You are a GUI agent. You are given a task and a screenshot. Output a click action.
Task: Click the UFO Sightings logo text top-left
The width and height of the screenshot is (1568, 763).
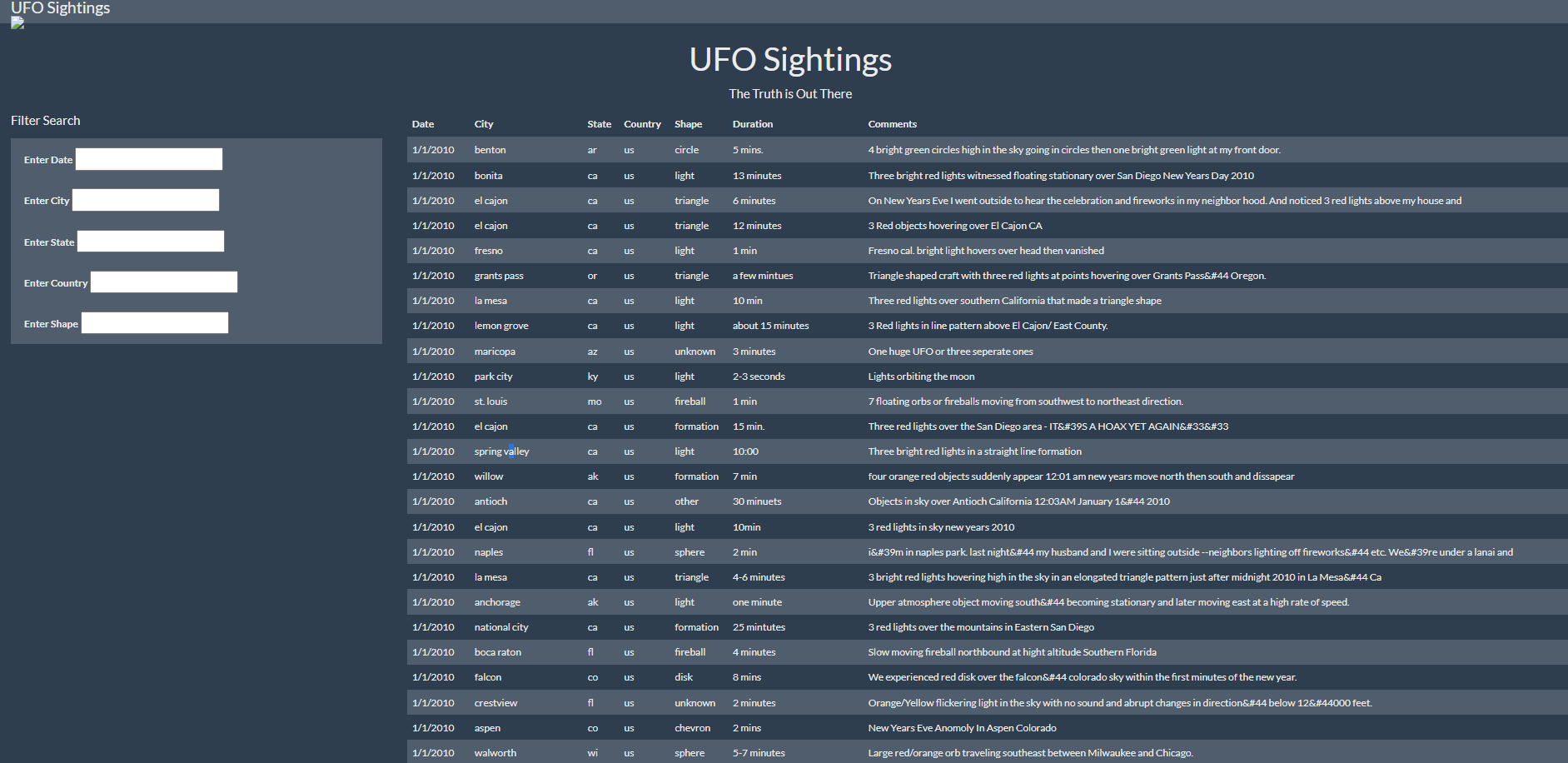[60, 8]
